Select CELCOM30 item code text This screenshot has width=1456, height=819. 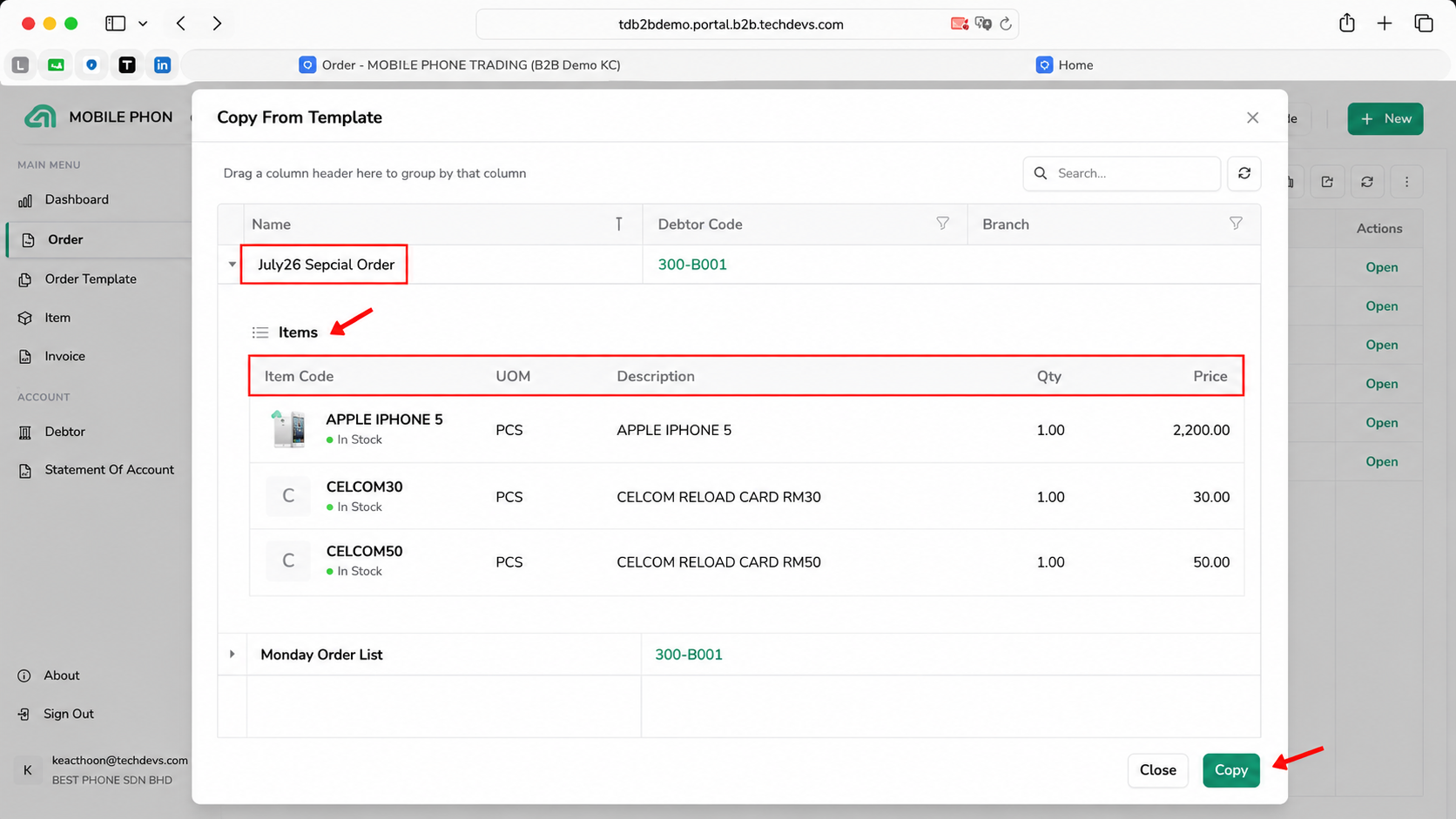tap(364, 487)
